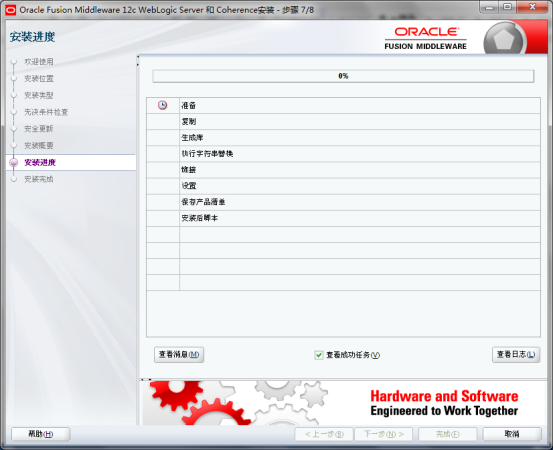Select the 安装概要 navigation step
Screen dimensions: 553x450
[39, 145]
